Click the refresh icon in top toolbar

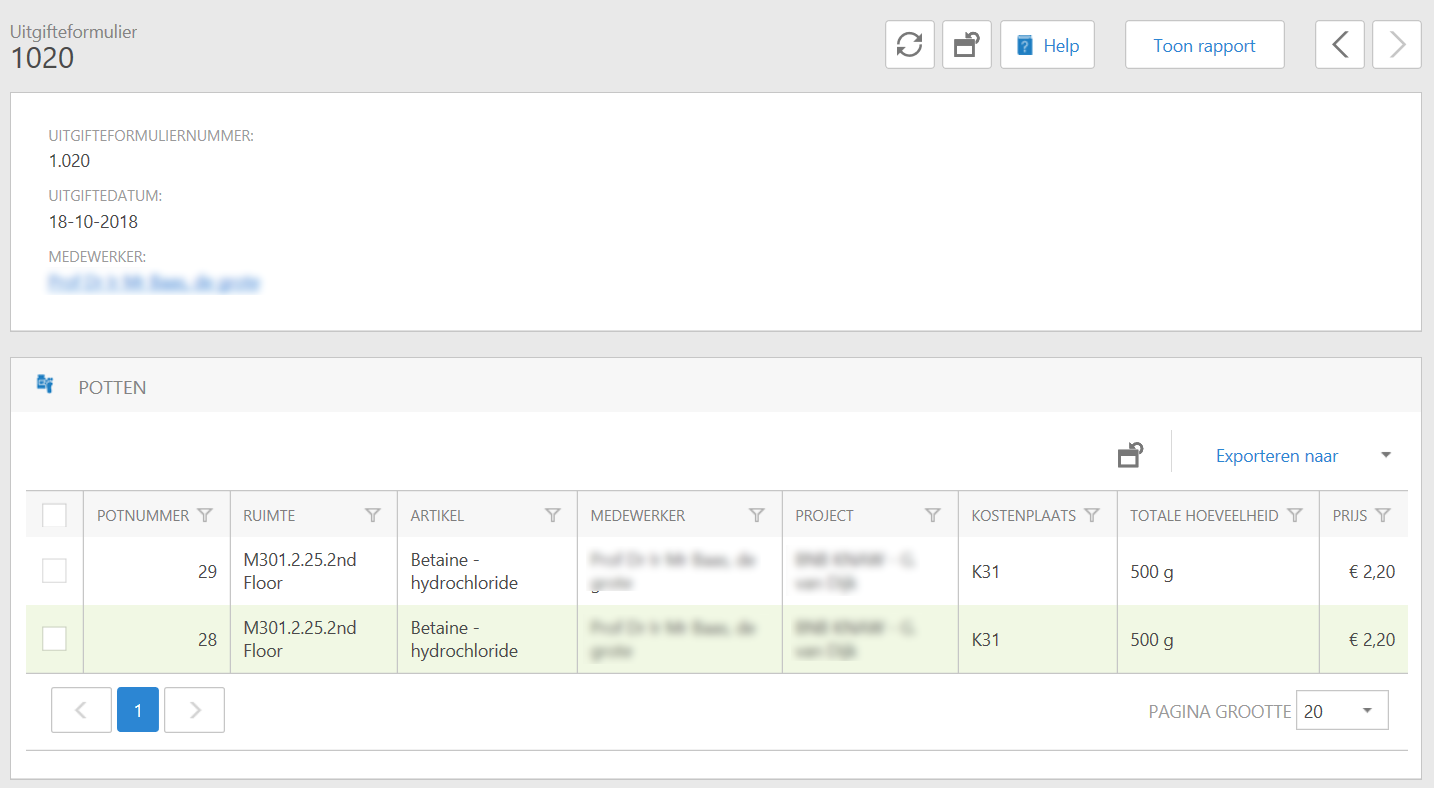[x=909, y=45]
